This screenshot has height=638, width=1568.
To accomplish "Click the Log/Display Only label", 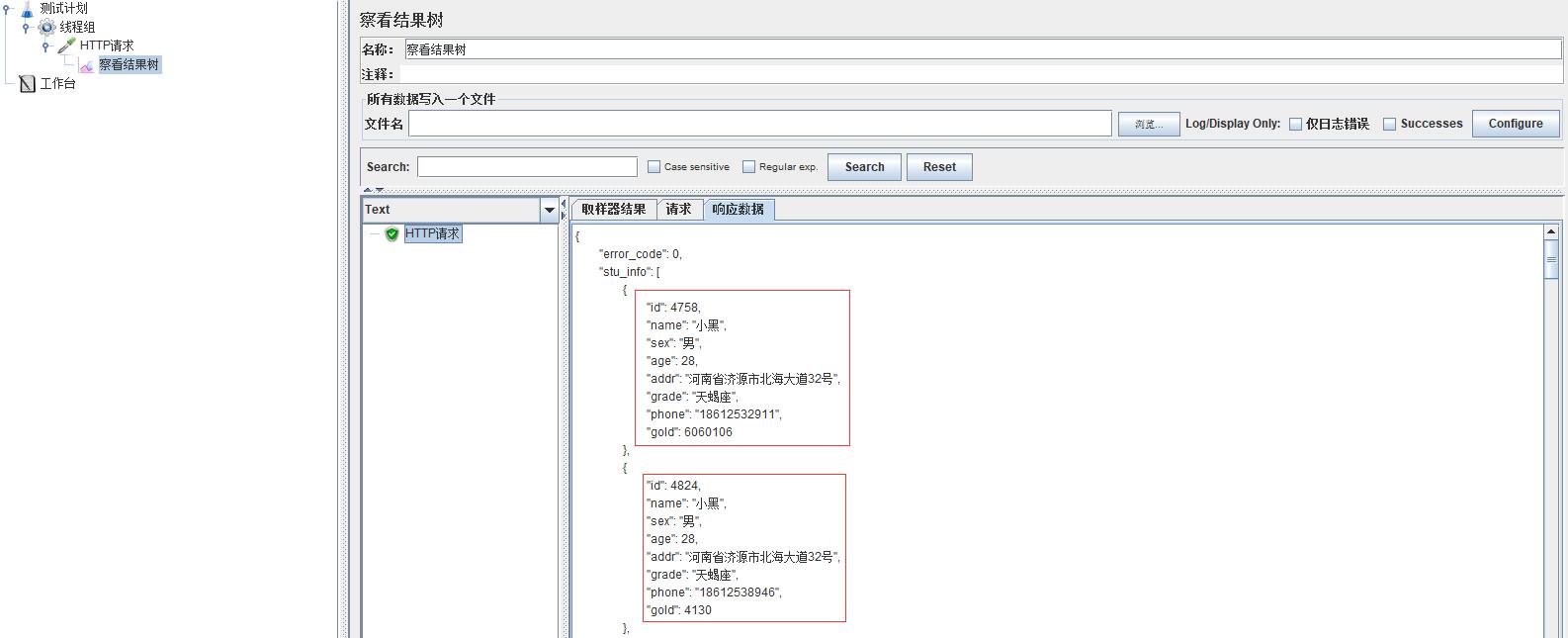I will [x=1233, y=125].
